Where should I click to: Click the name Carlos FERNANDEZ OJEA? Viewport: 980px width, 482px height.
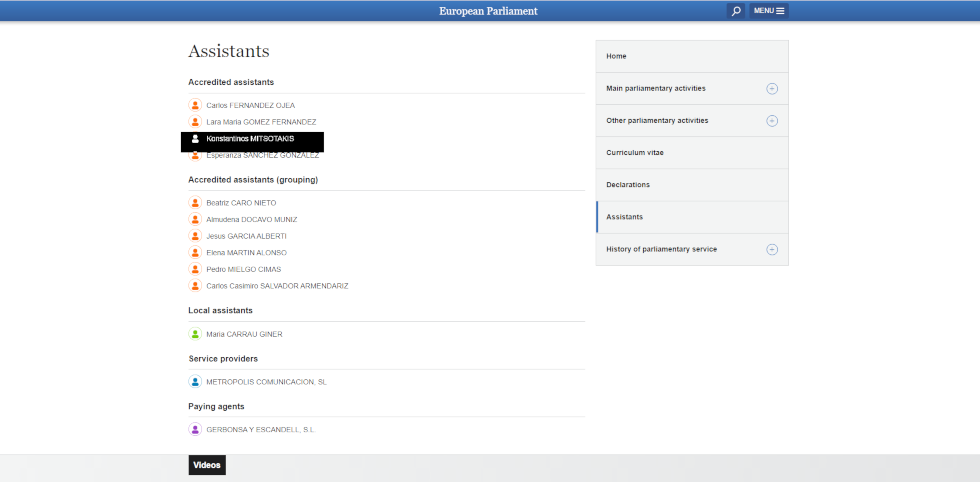[251, 106]
